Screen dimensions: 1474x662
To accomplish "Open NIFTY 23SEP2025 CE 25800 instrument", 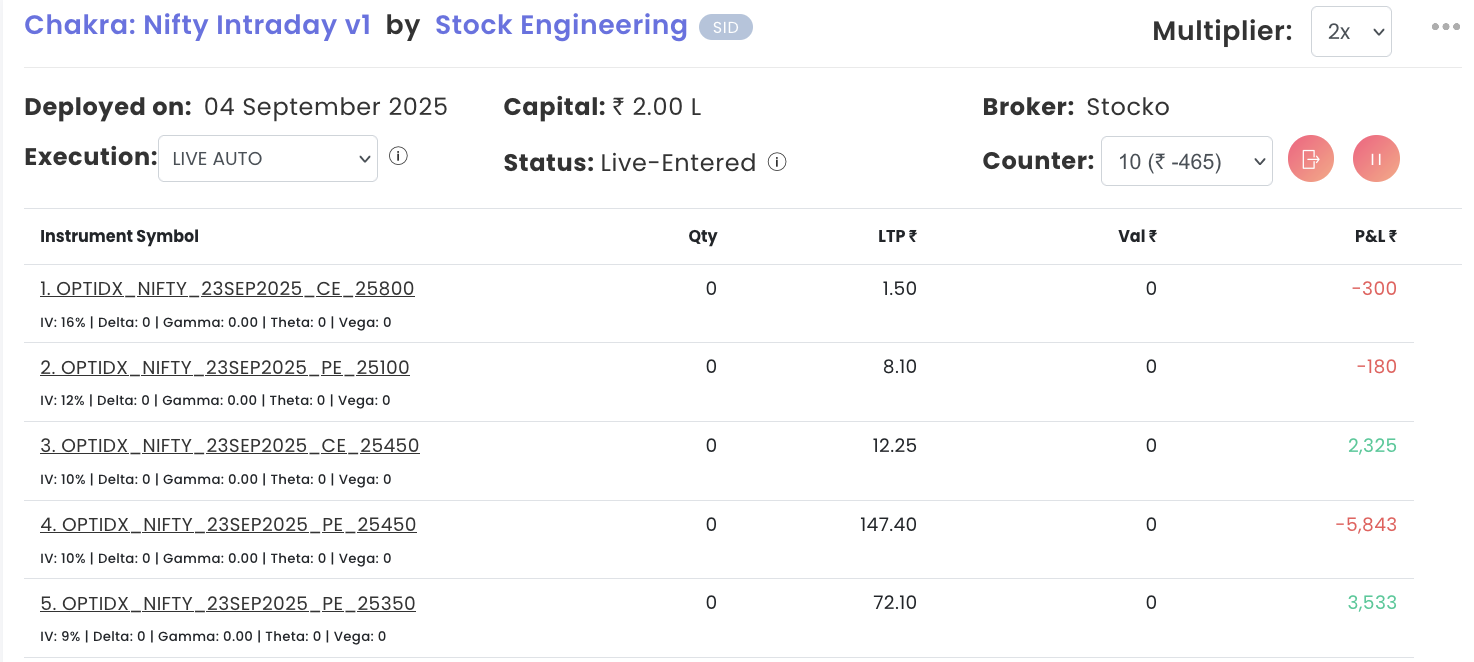I will pos(227,289).
